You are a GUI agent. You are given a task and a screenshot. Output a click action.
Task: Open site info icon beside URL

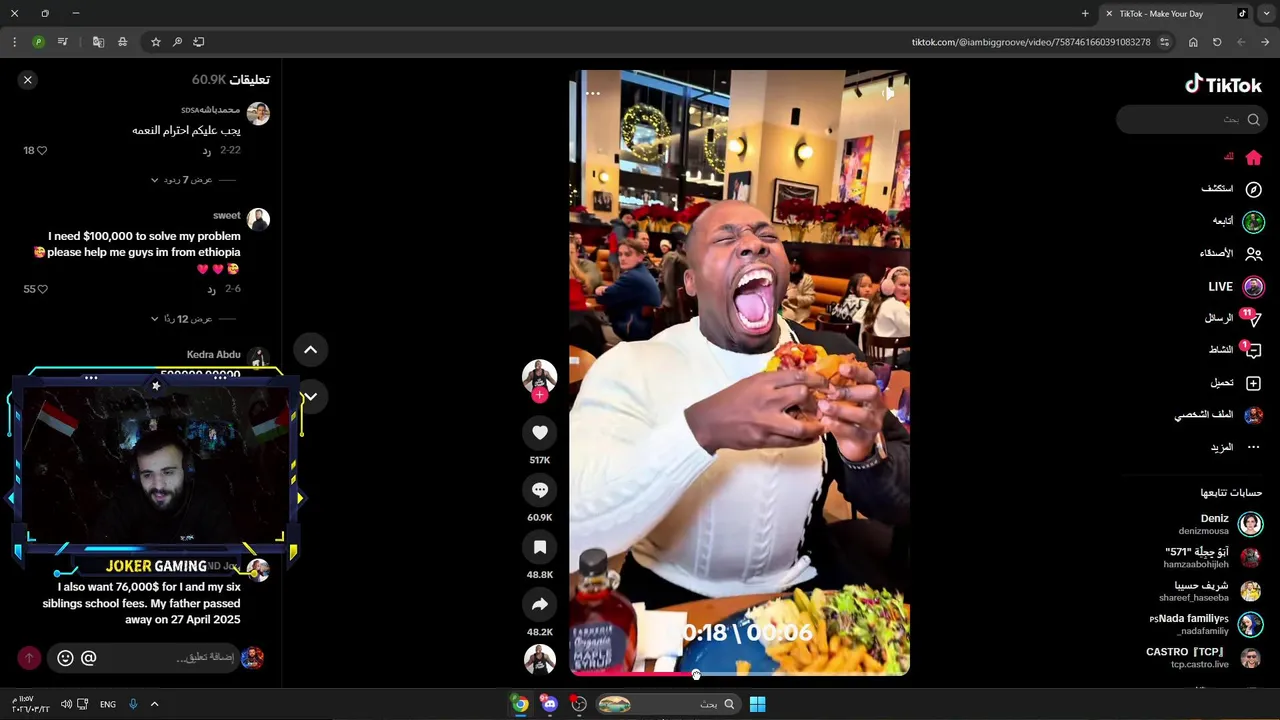point(1164,42)
